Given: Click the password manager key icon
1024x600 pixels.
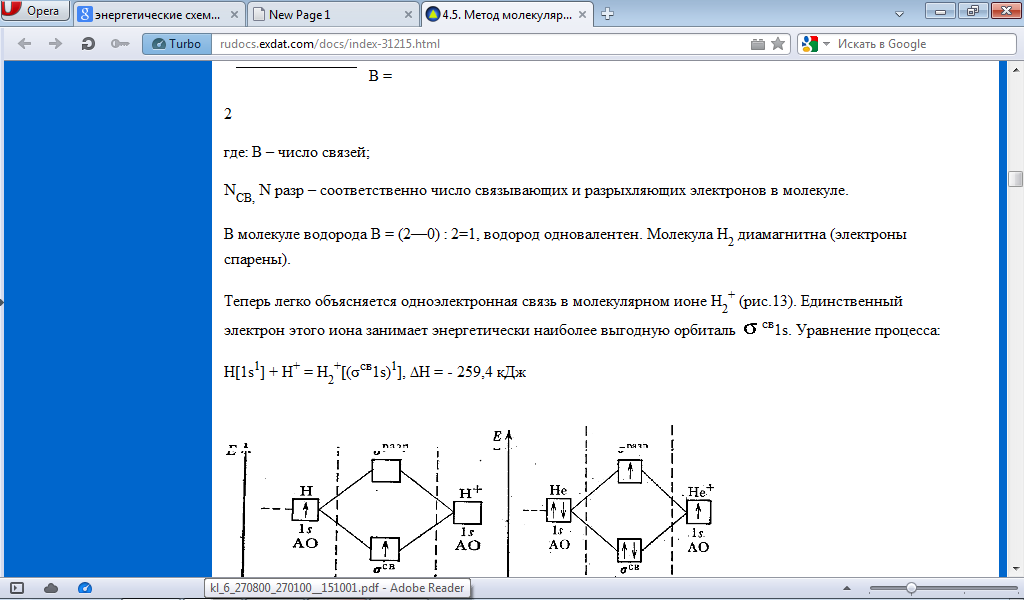Looking at the screenshot, I should coord(120,44).
